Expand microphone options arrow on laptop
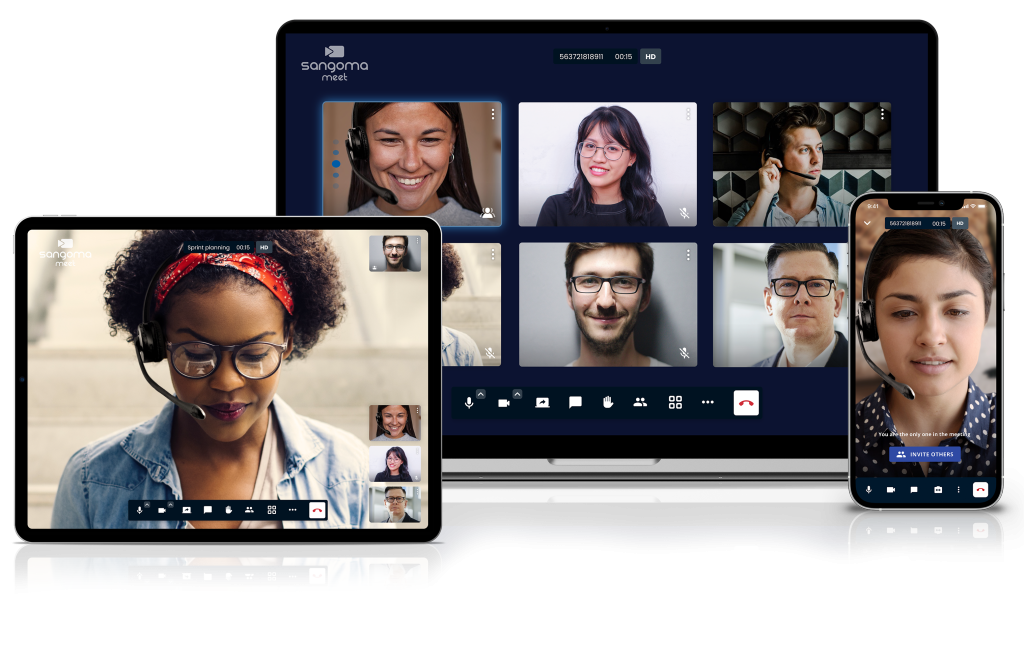The image size is (1024, 661). pyautogui.click(x=481, y=394)
